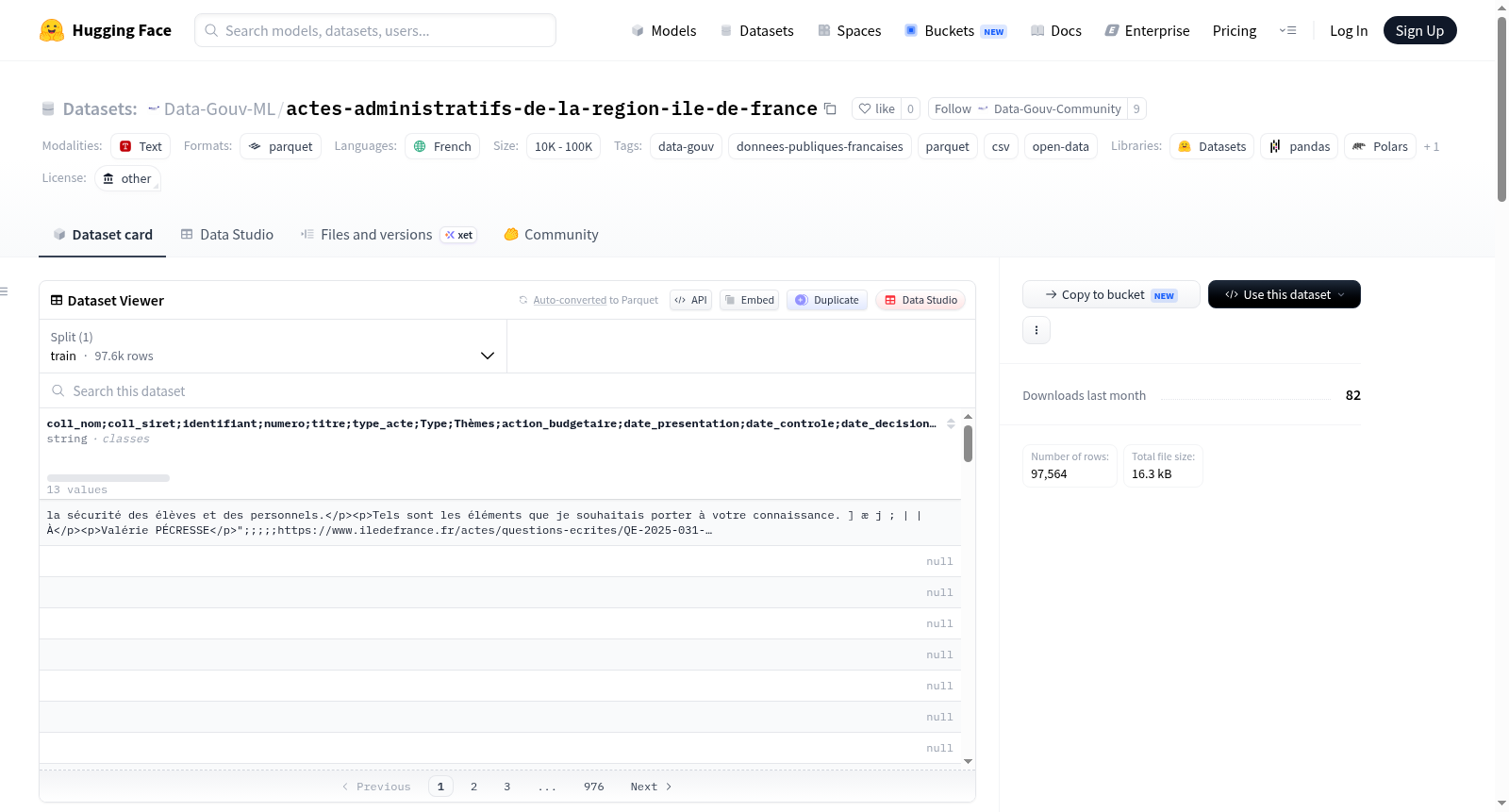Viewport: 1509px width, 812px height.
Task: Open the Files and versions tab
Action: pos(389,235)
